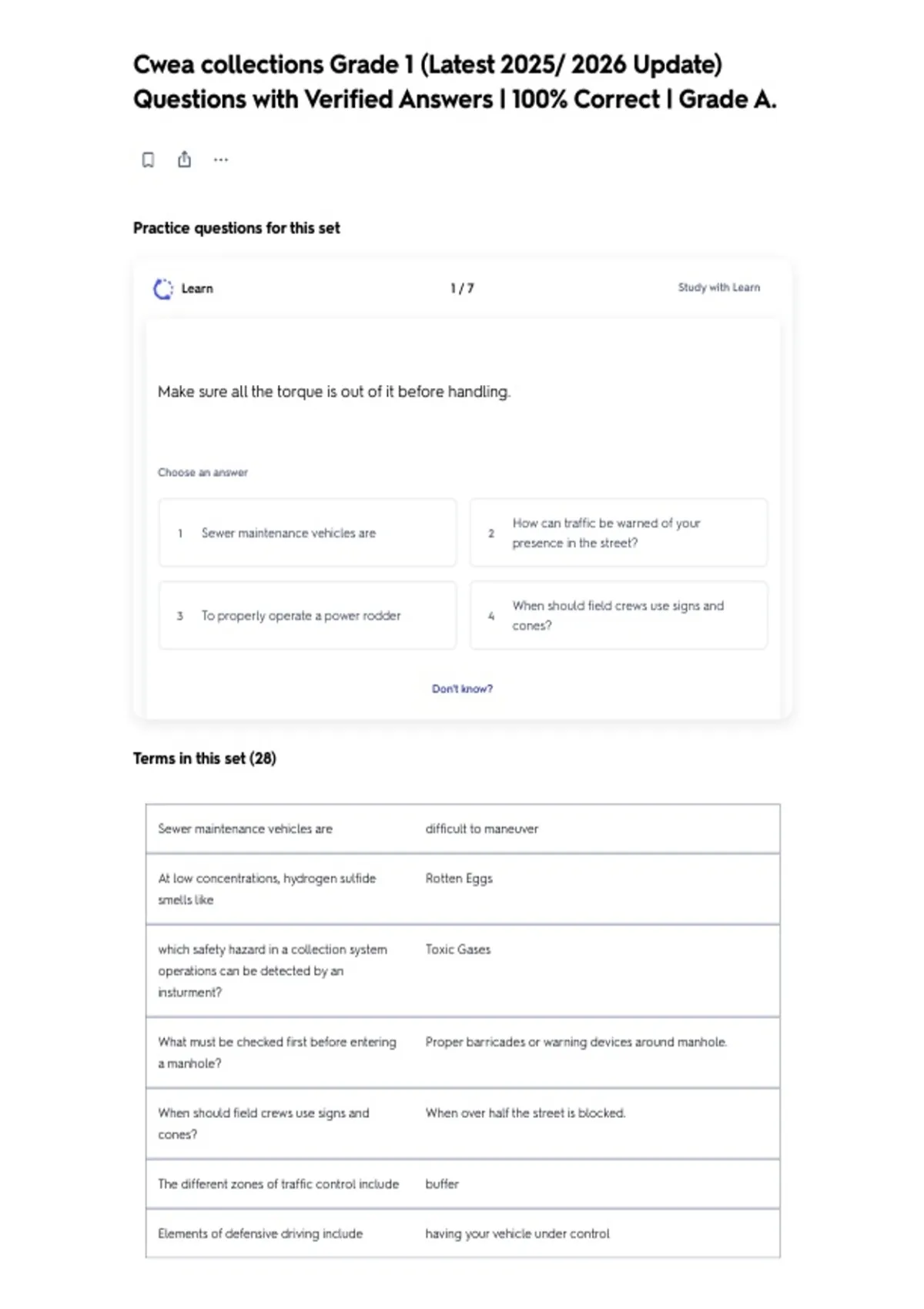
Task: Open 'Study with Learn' link
Action: (x=718, y=287)
